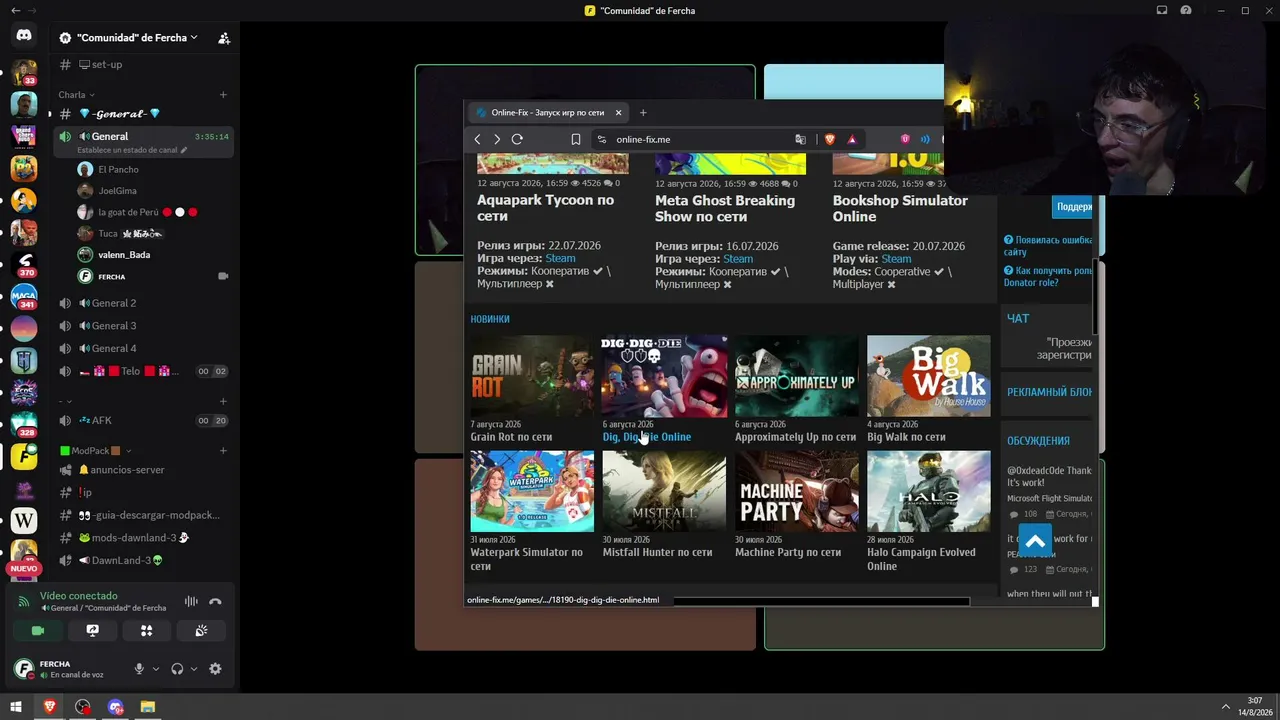Image resolution: width=1280 pixels, height=720 pixels.
Task: Edit the channel status pencil icon
Action: coord(184,150)
